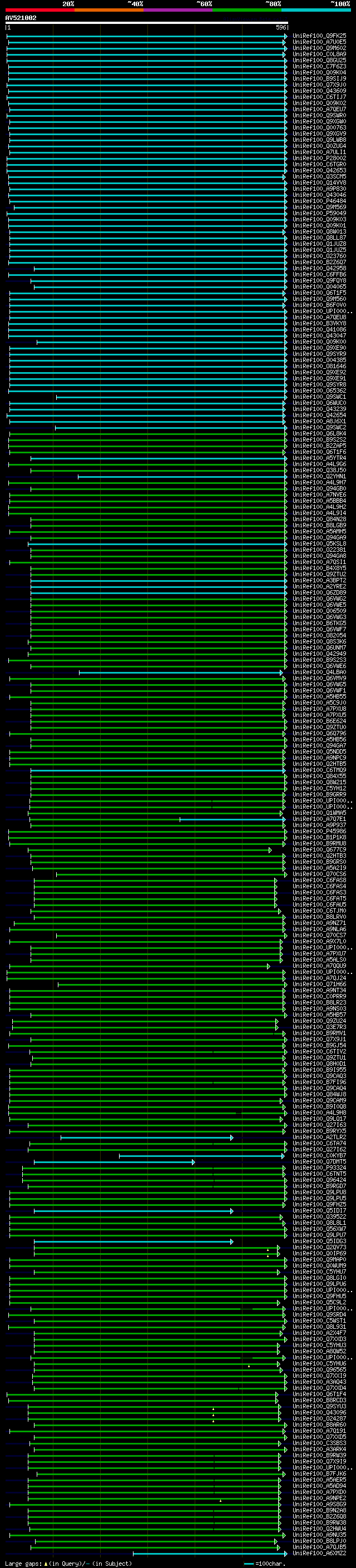
Task: Select hit label UniRef100_Q8W215
Action: pyautogui.click(x=319, y=782)
